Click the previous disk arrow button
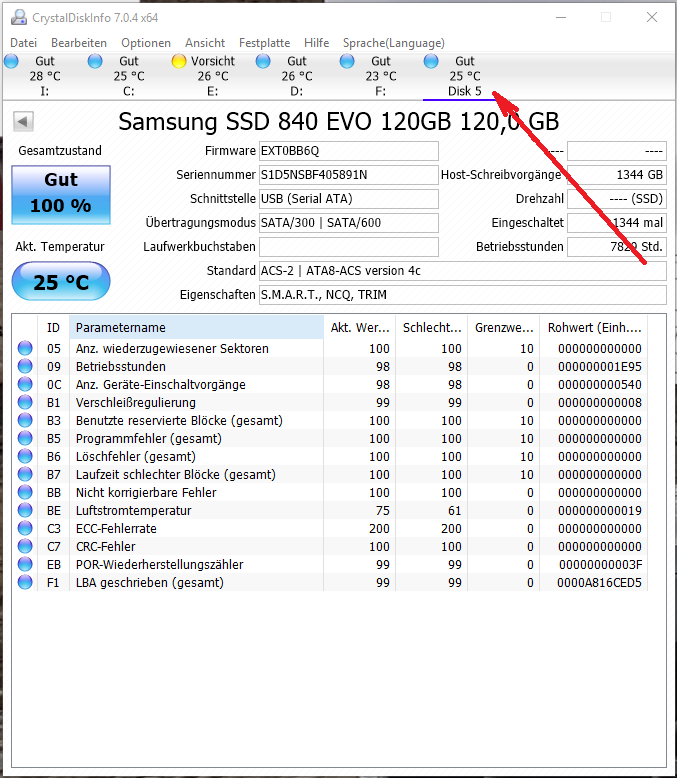This screenshot has width=677, height=778. 23,121
